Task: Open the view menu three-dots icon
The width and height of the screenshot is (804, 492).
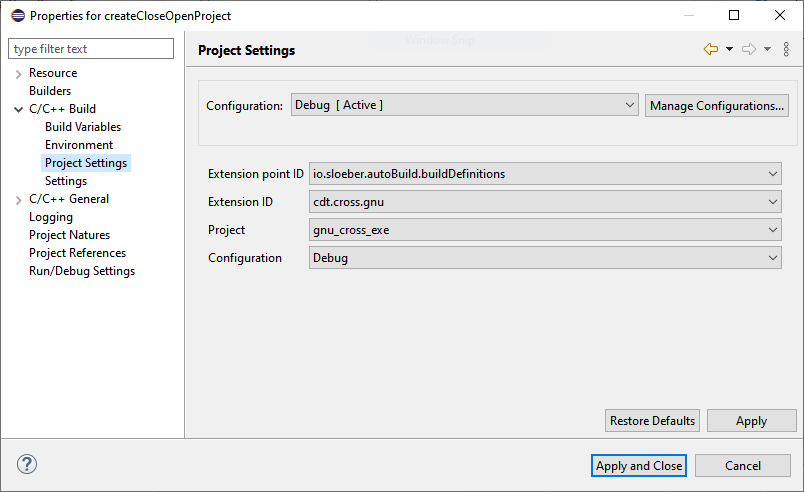Action: point(786,49)
